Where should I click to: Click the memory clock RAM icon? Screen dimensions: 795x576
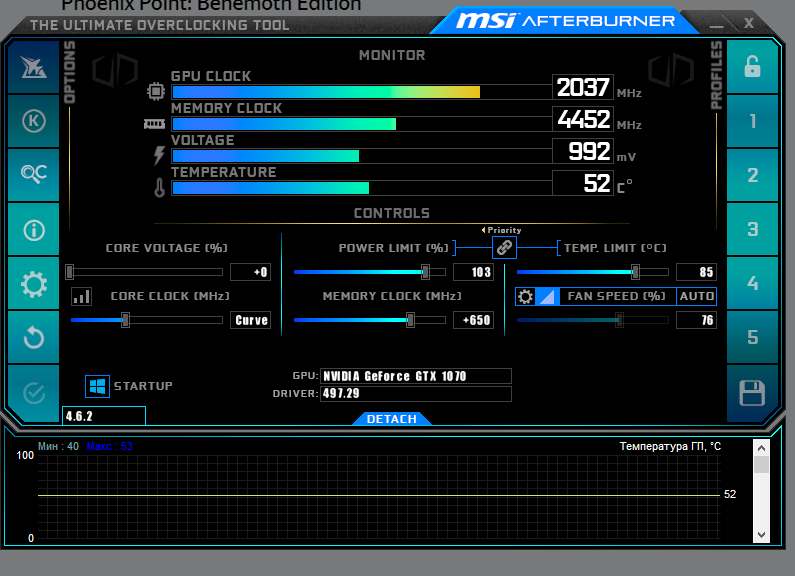click(155, 124)
